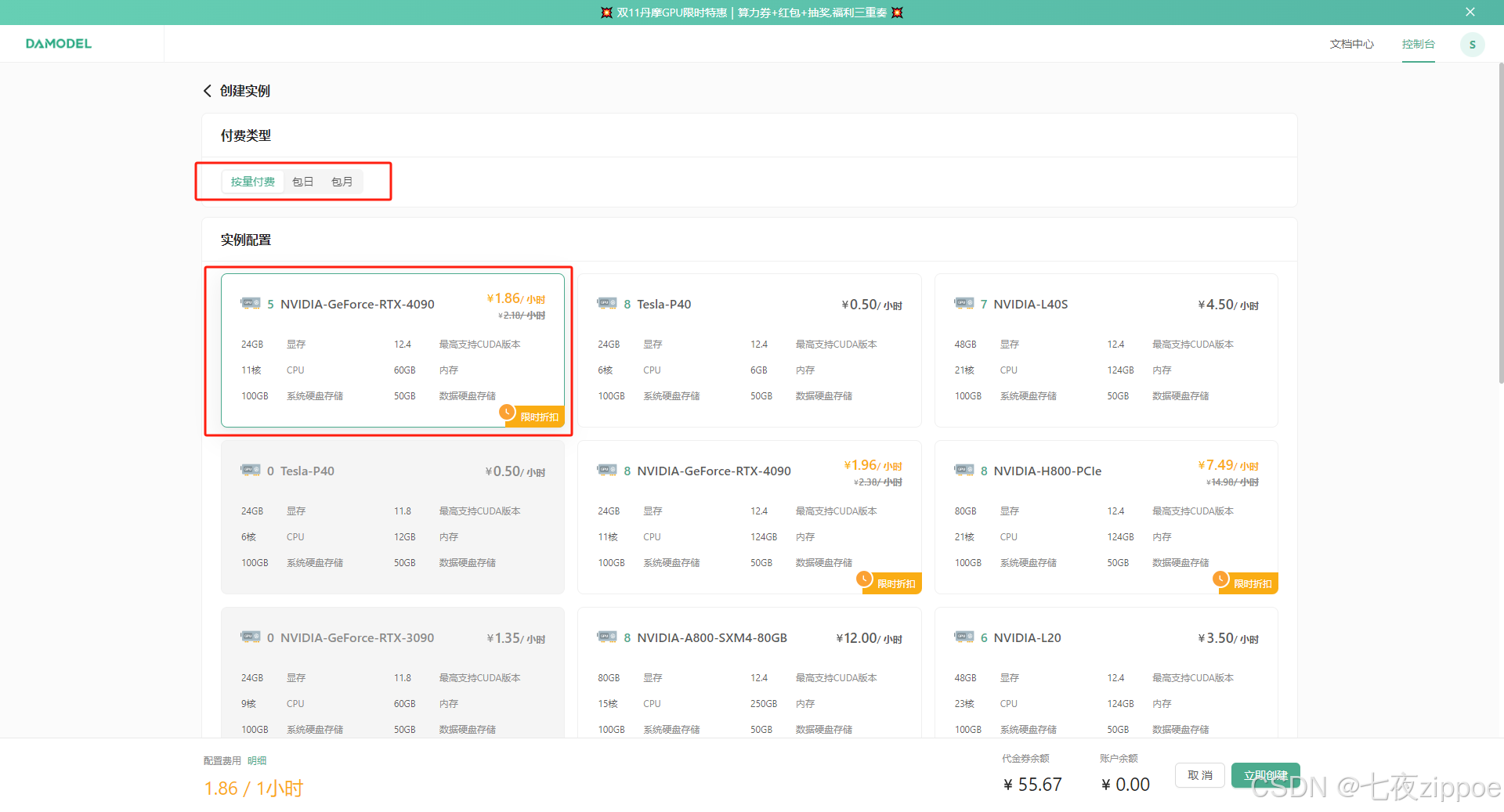Image resolution: width=1504 pixels, height=812 pixels.
Task: Click 限时折扣 badge on the H800-PCIe card
Action: pyautogui.click(x=1245, y=583)
